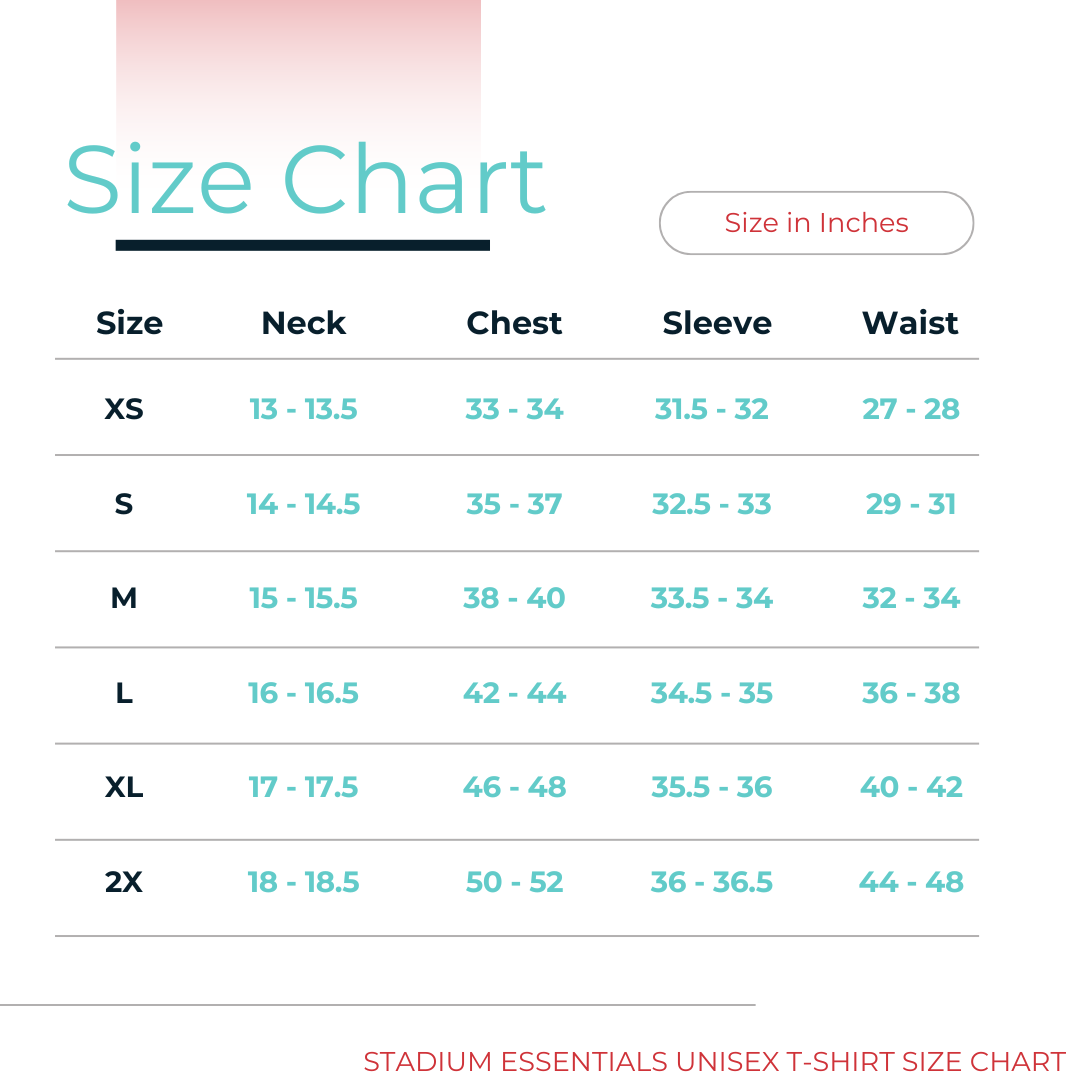This screenshot has height=1080, width=1080.
Task: Select the Neck column header
Action: click(x=303, y=323)
